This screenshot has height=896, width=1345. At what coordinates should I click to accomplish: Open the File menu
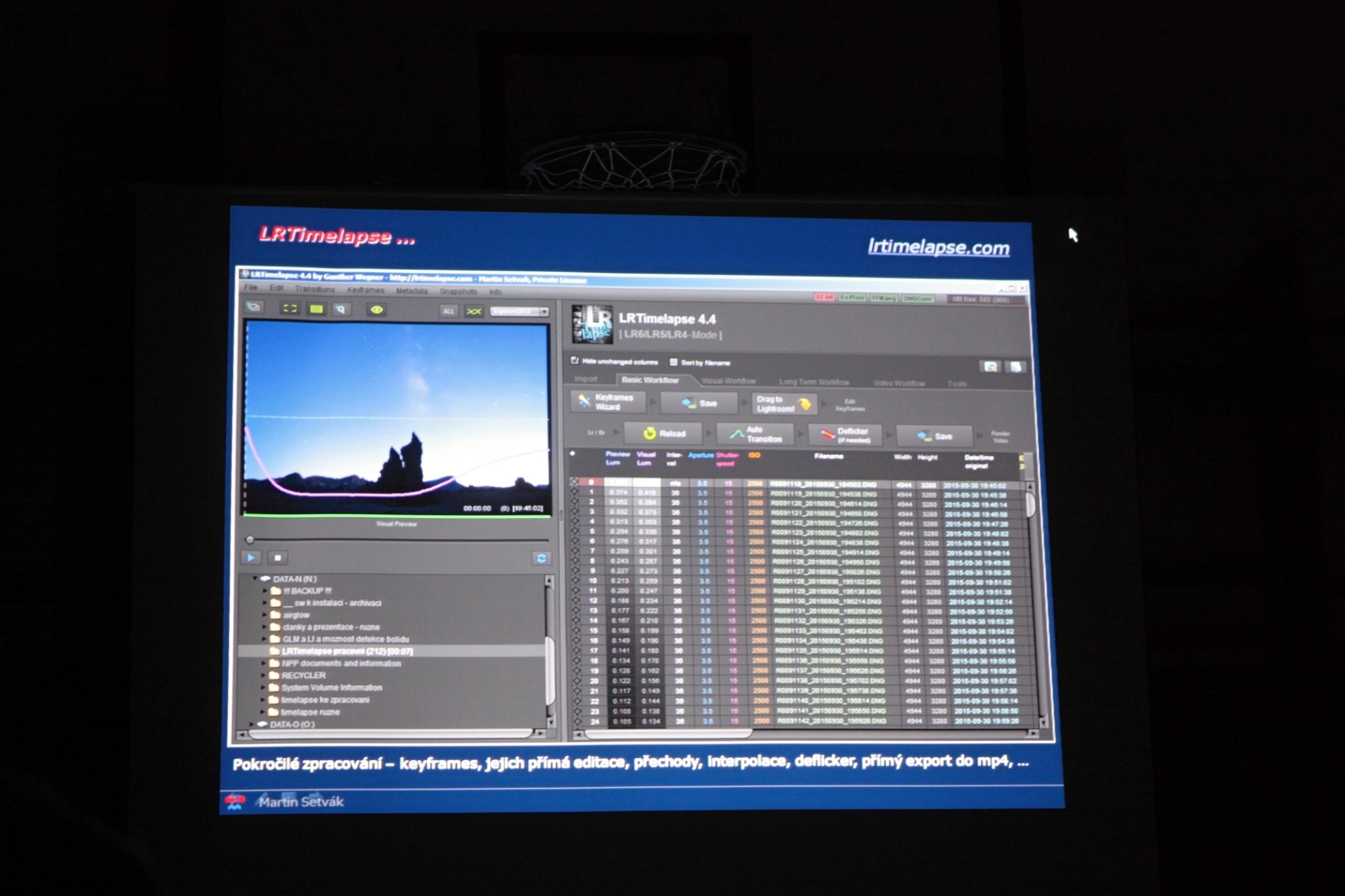click(x=251, y=288)
